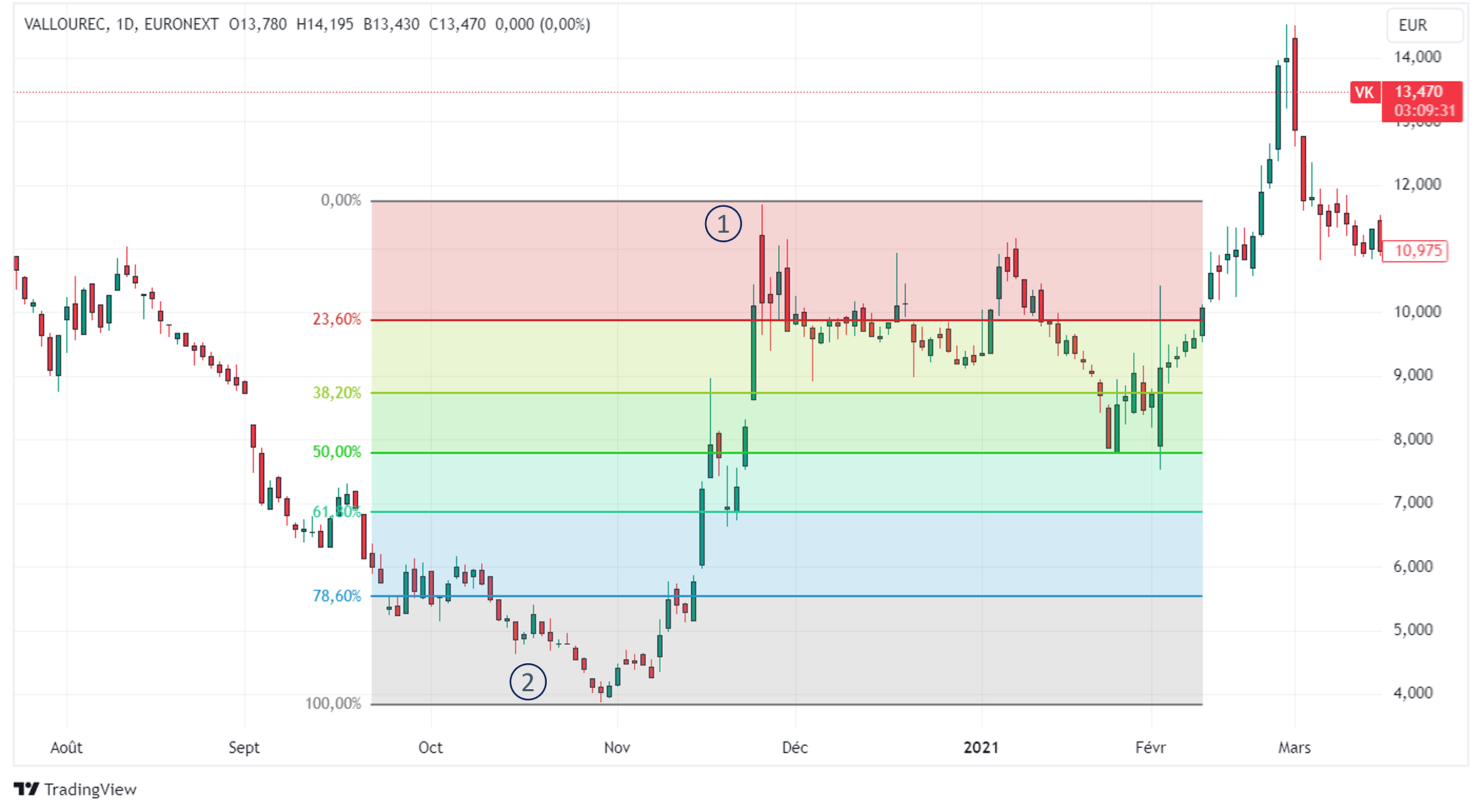Select the 78,60% Fibonacci level label

tap(337, 596)
